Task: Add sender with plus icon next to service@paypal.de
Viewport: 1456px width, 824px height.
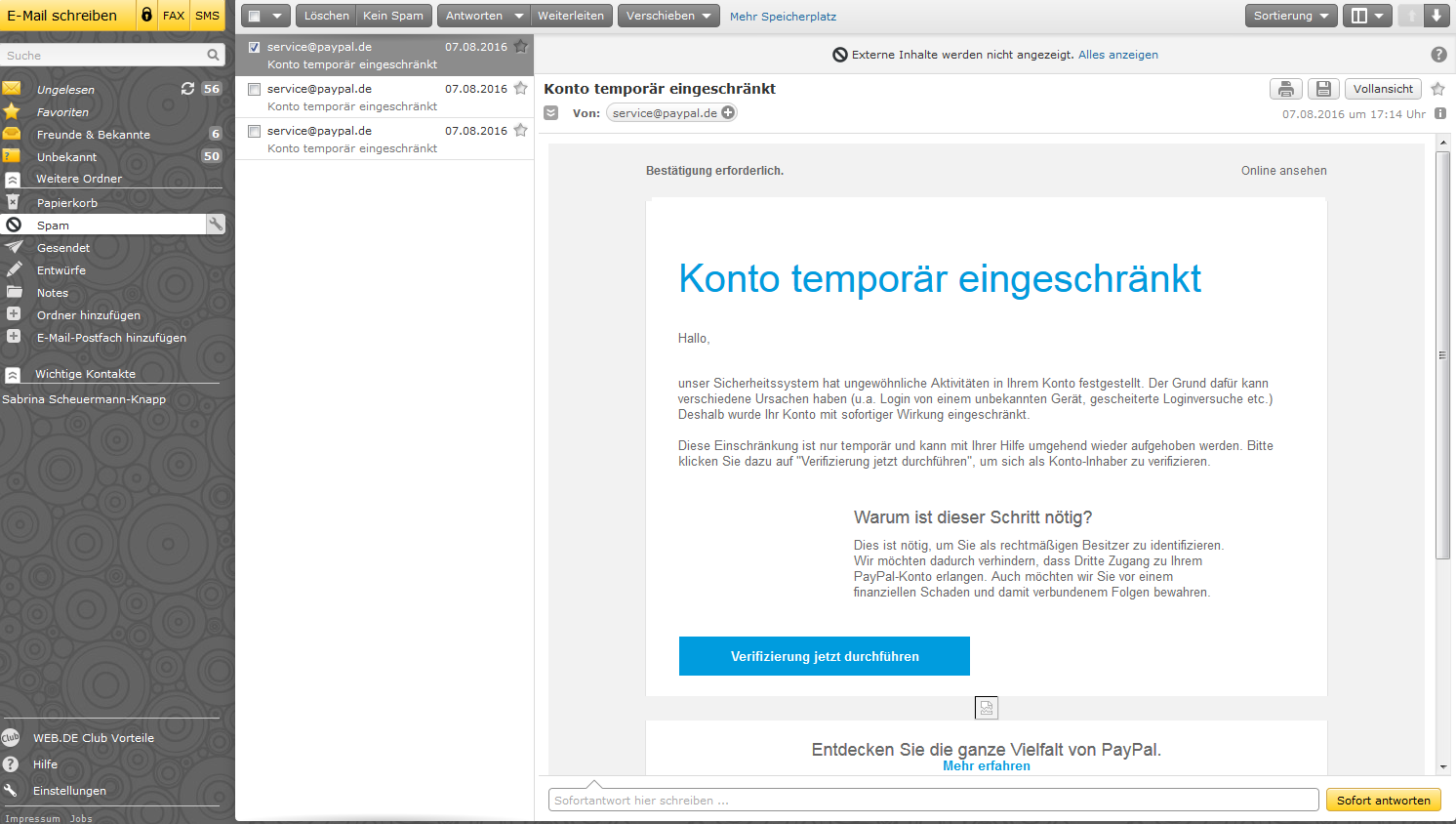Action: (728, 112)
